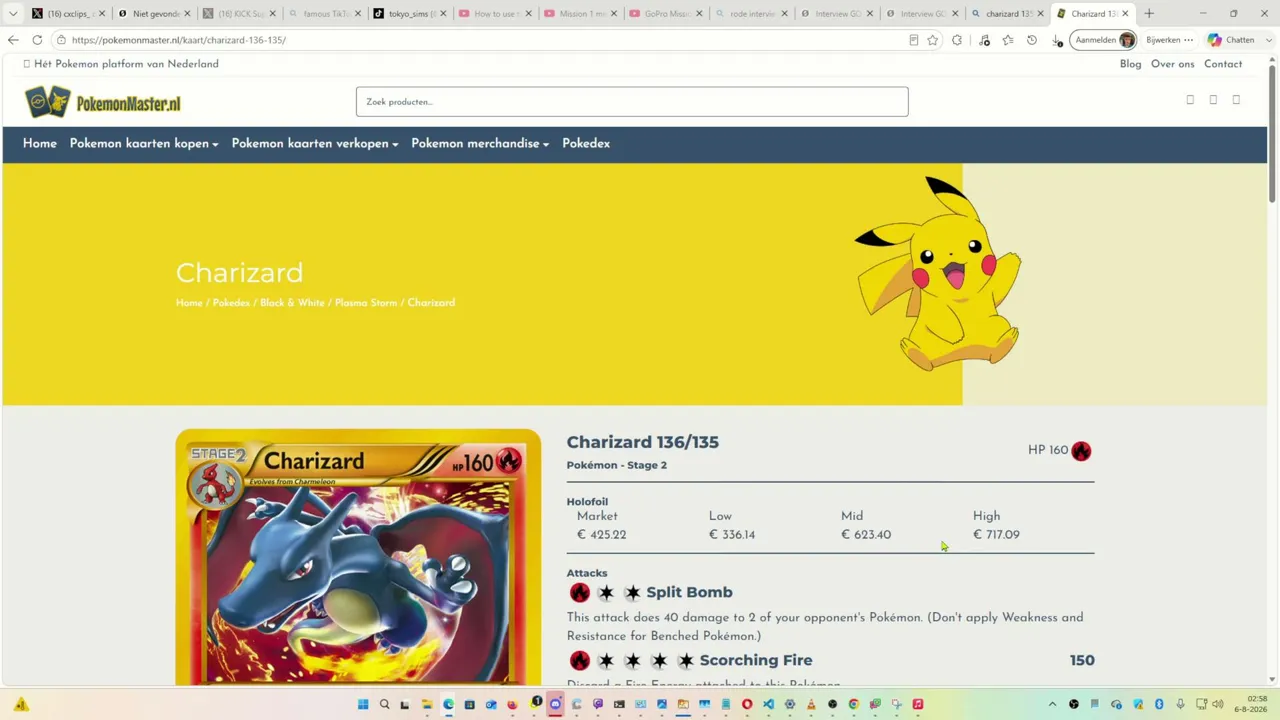Switch to the GoPro Mission tab

(x=663, y=14)
